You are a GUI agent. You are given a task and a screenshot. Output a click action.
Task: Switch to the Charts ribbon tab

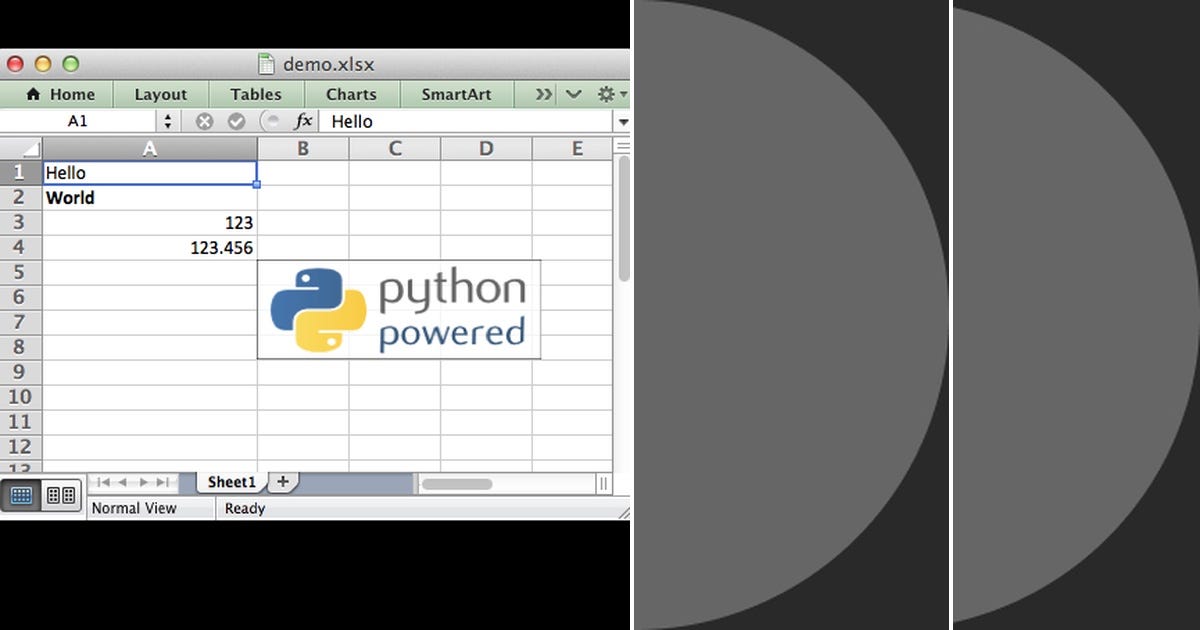[x=351, y=93]
